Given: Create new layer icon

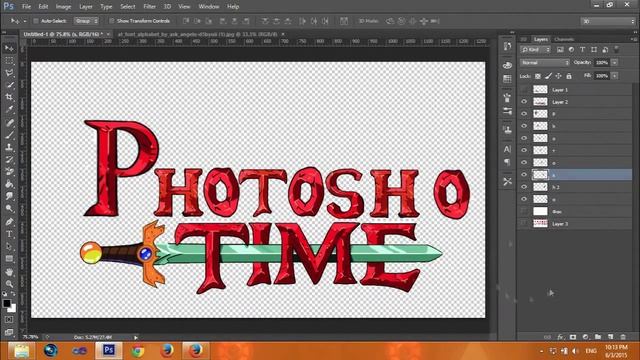Looking at the screenshot, I should click(611, 337).
